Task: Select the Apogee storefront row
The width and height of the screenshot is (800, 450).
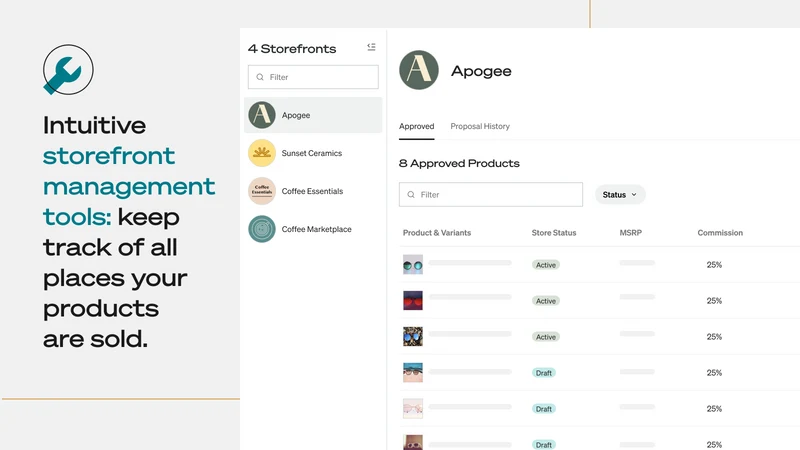Action: (313, 115)
